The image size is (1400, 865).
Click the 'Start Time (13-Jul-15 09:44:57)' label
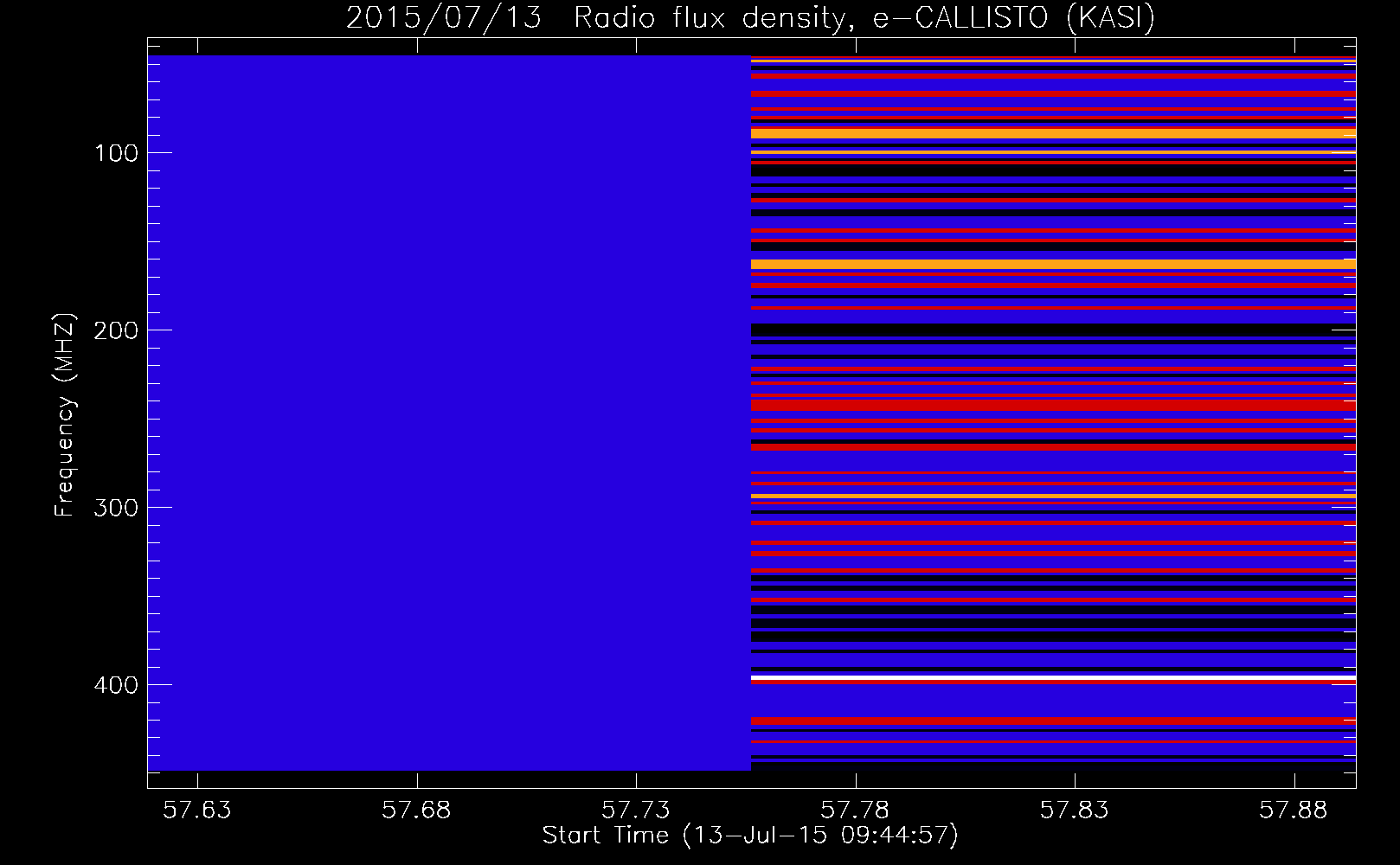750,836
